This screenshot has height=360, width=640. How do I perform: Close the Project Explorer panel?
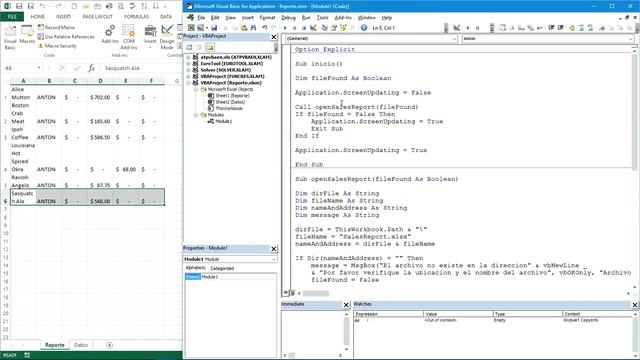click(274, 37)
